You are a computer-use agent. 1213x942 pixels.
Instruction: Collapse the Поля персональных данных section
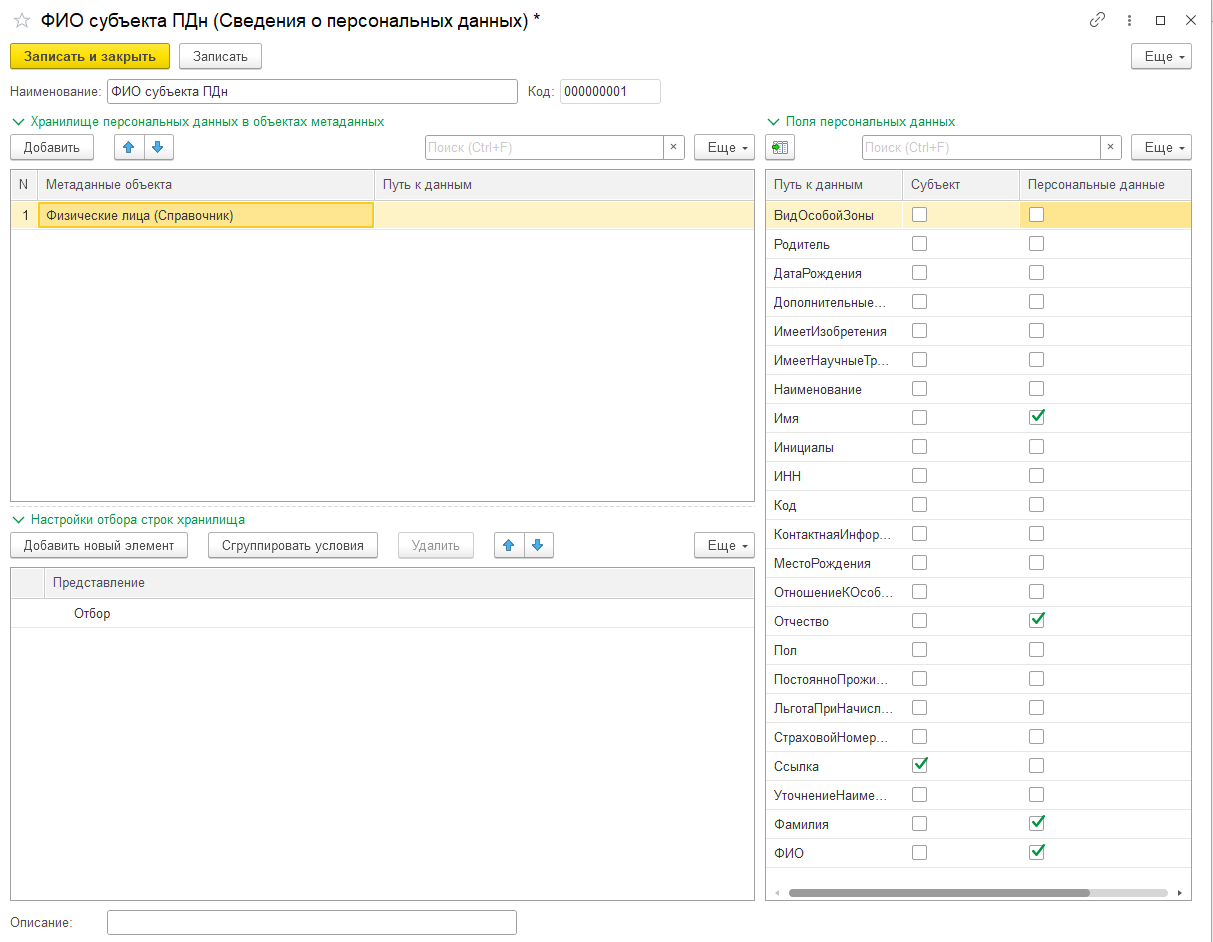773,122
